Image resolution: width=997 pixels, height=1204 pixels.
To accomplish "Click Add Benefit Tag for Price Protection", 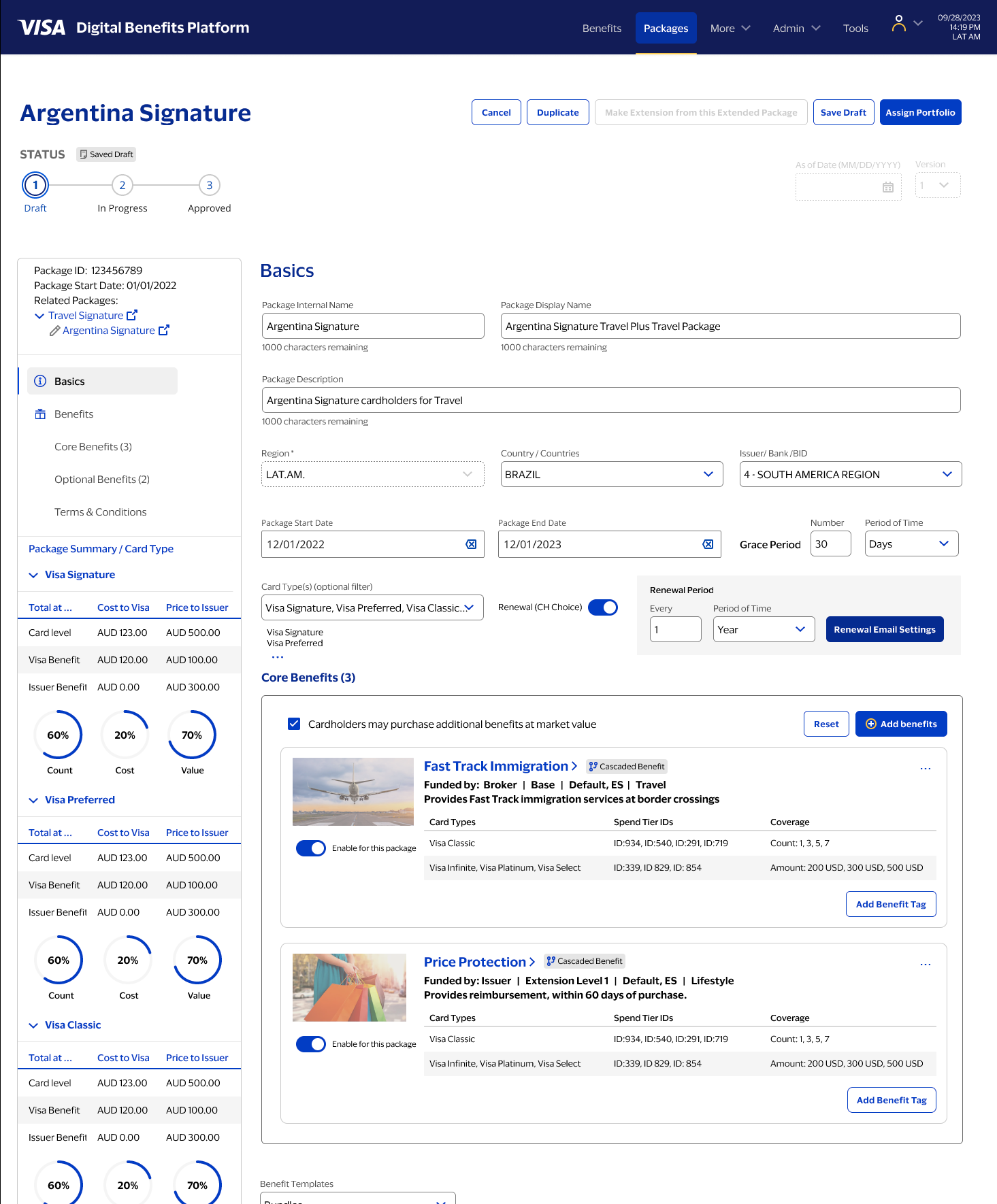I will click(892, 1100).
